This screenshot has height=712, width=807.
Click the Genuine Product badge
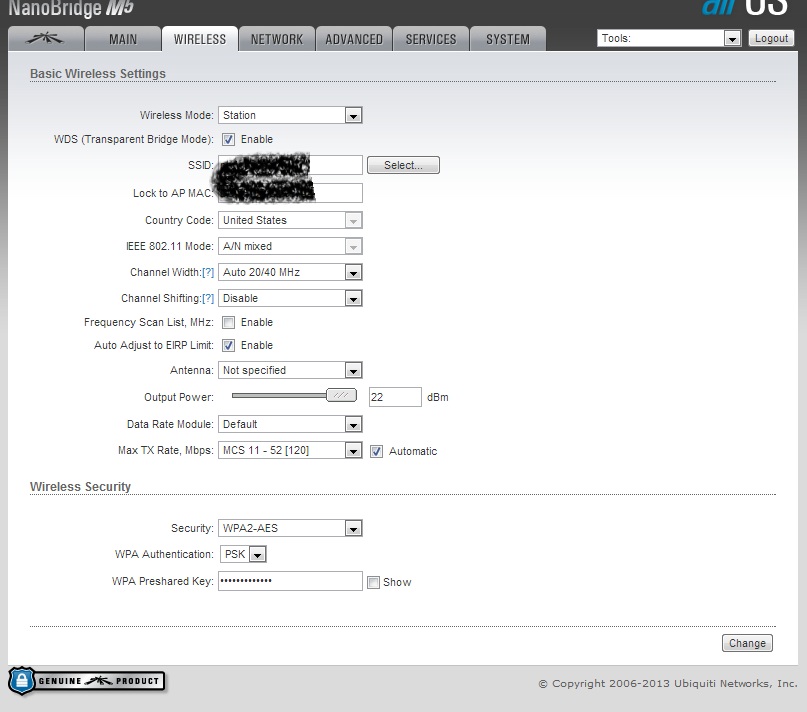tap(86, 681)
